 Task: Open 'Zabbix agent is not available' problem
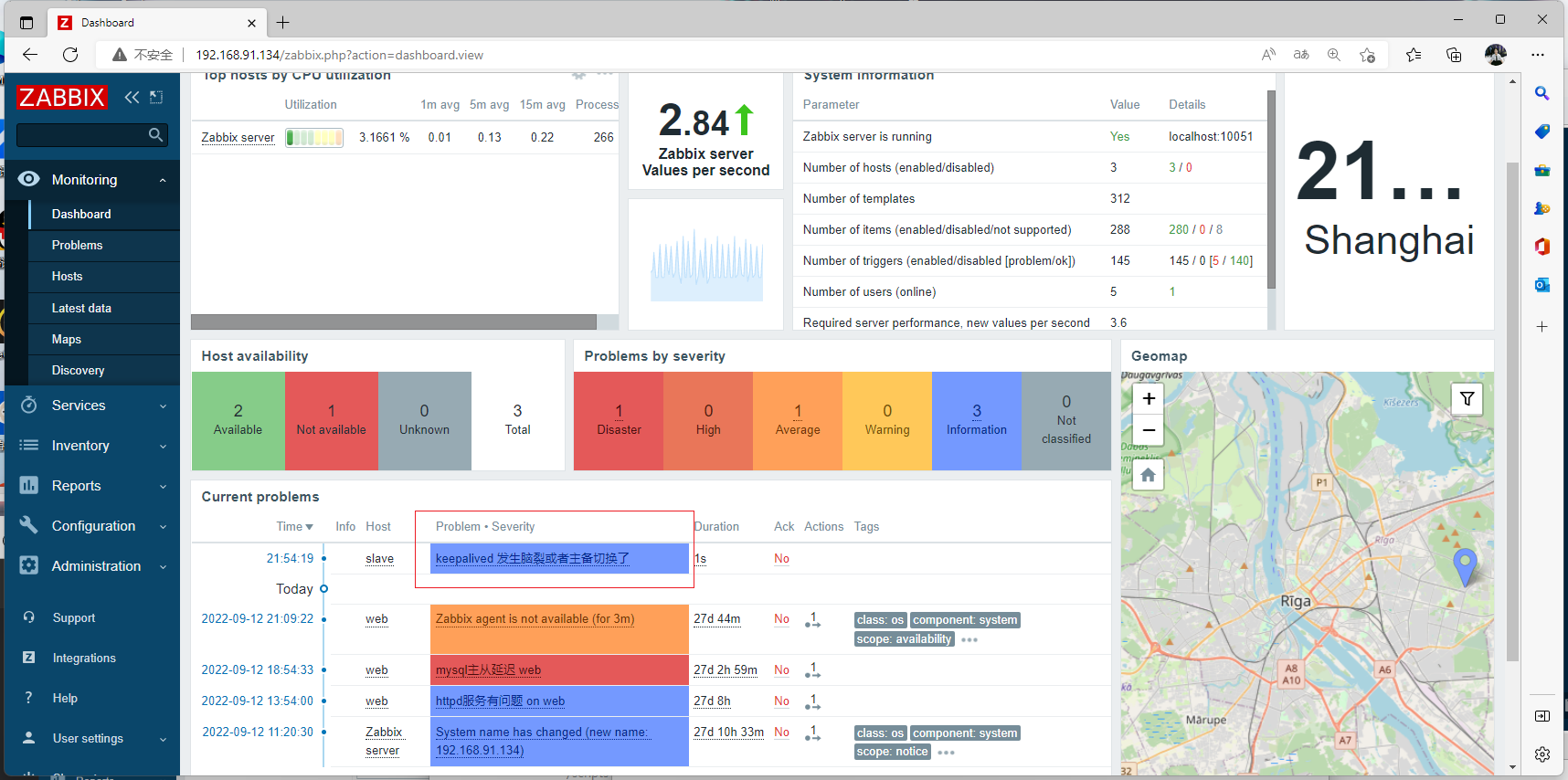tap(535, 618)
